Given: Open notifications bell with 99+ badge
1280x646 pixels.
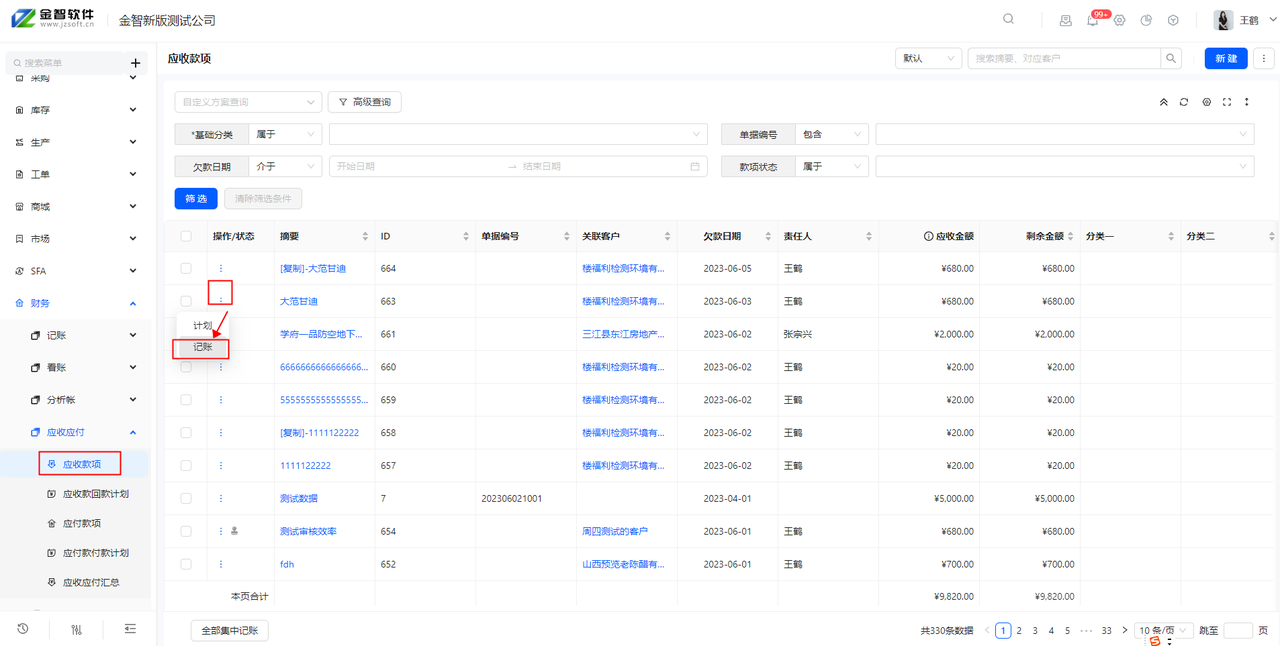Looking at the screenshot, I should point(1092,20).
